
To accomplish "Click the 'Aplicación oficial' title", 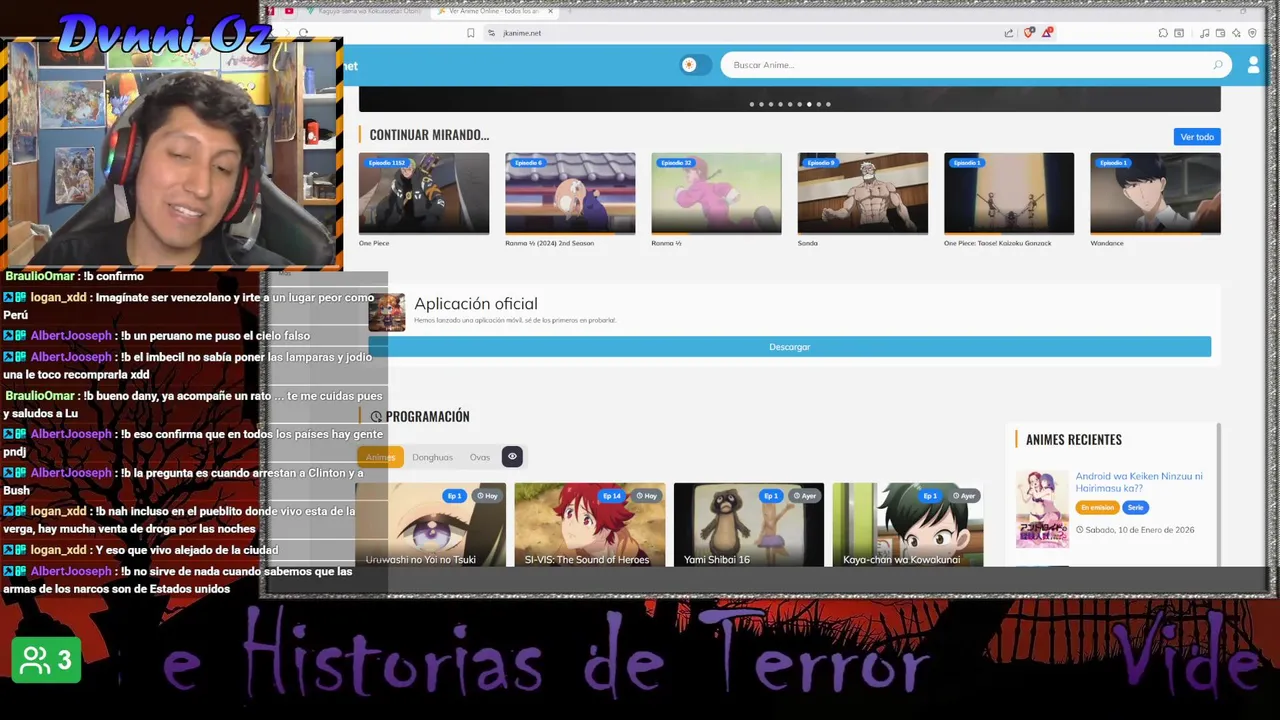I will (476, 304).
